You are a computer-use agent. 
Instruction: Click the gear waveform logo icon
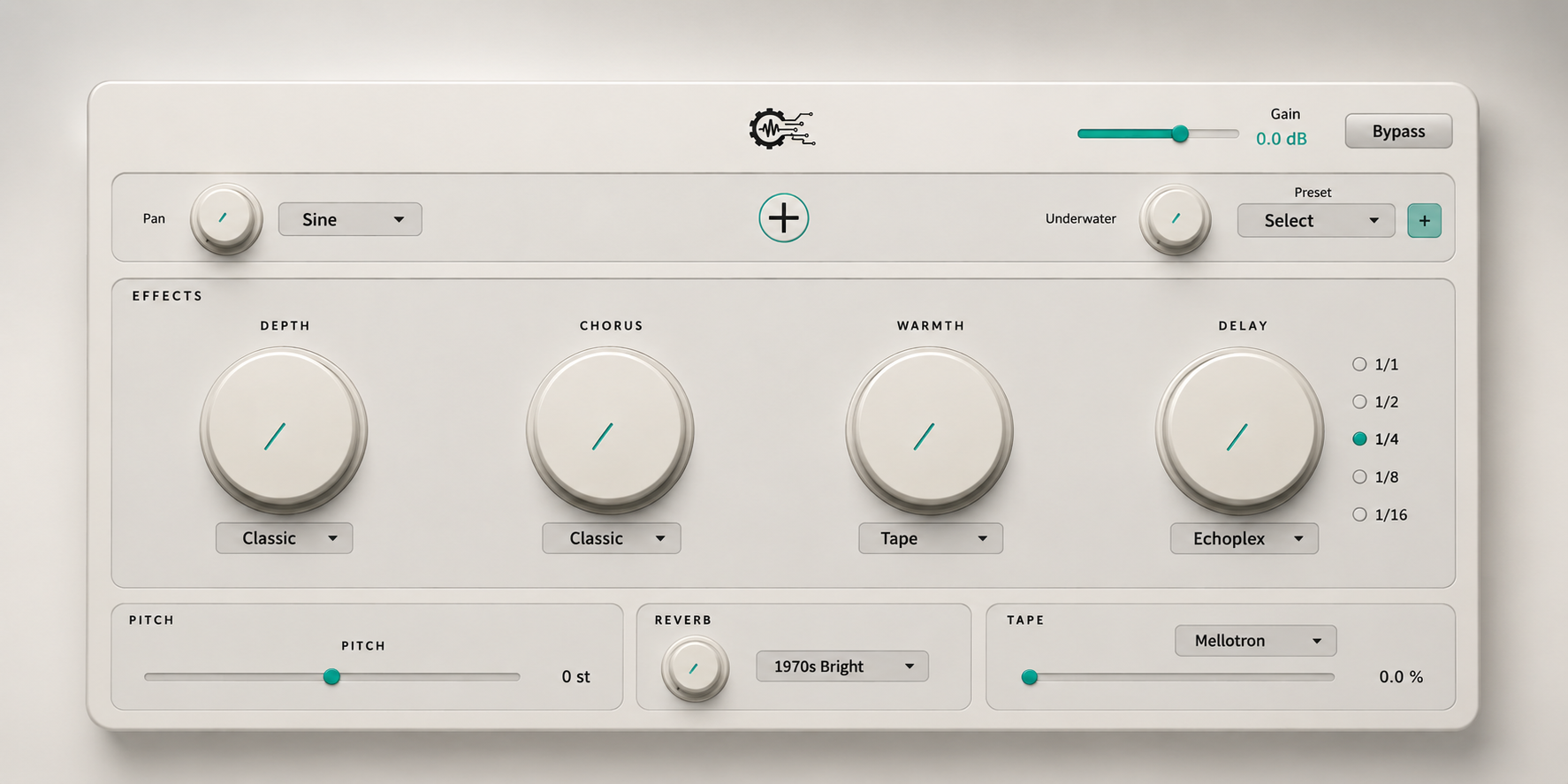[782, 129]
